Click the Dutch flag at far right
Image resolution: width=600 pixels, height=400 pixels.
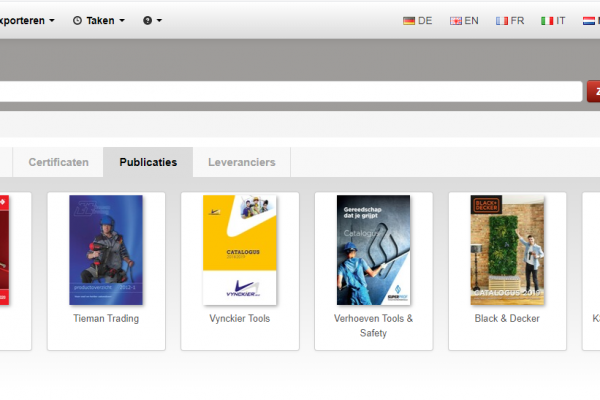(x=590, y=20)
